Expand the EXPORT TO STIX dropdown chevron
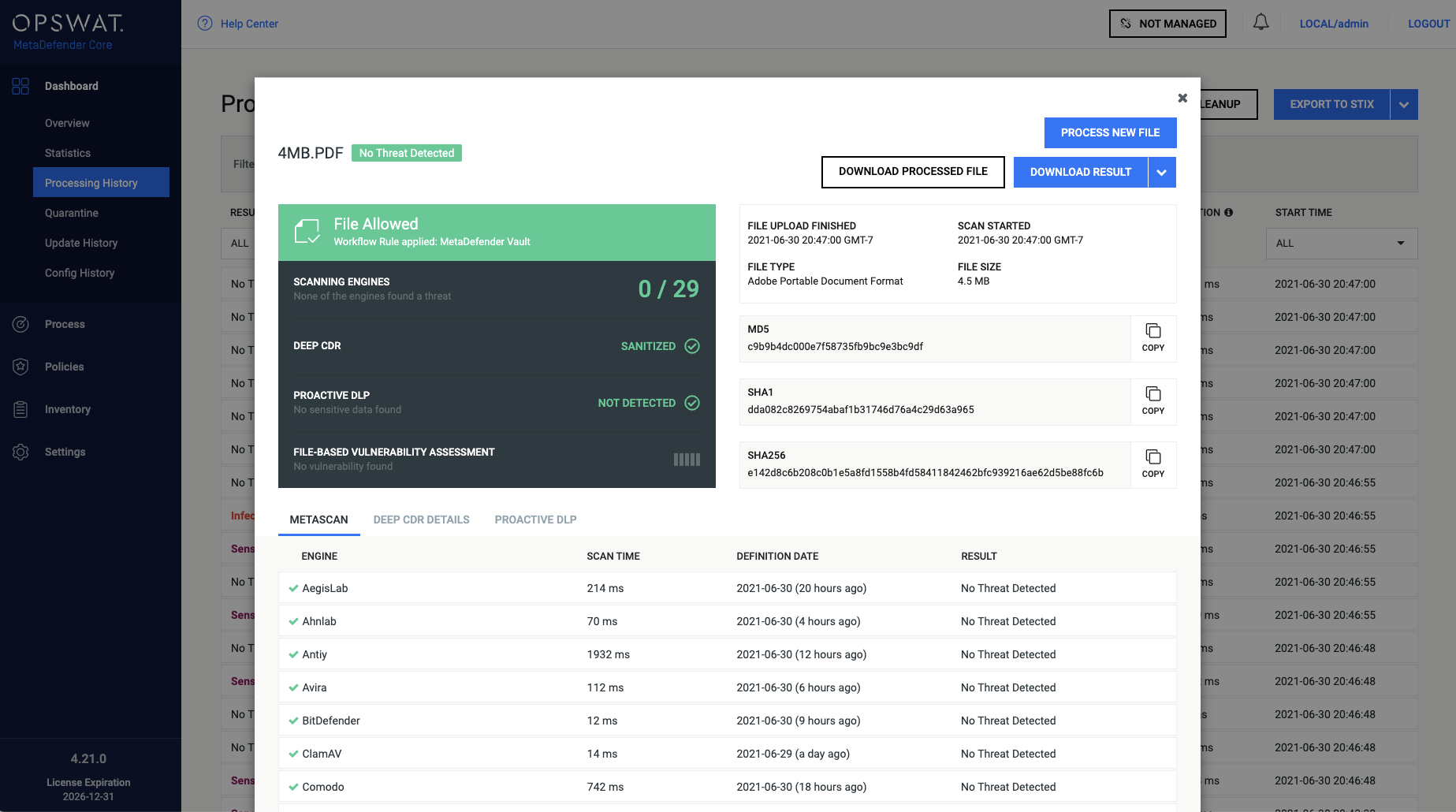The height and width of the screenshot is (812, 1456). [x=1403, y=103]
